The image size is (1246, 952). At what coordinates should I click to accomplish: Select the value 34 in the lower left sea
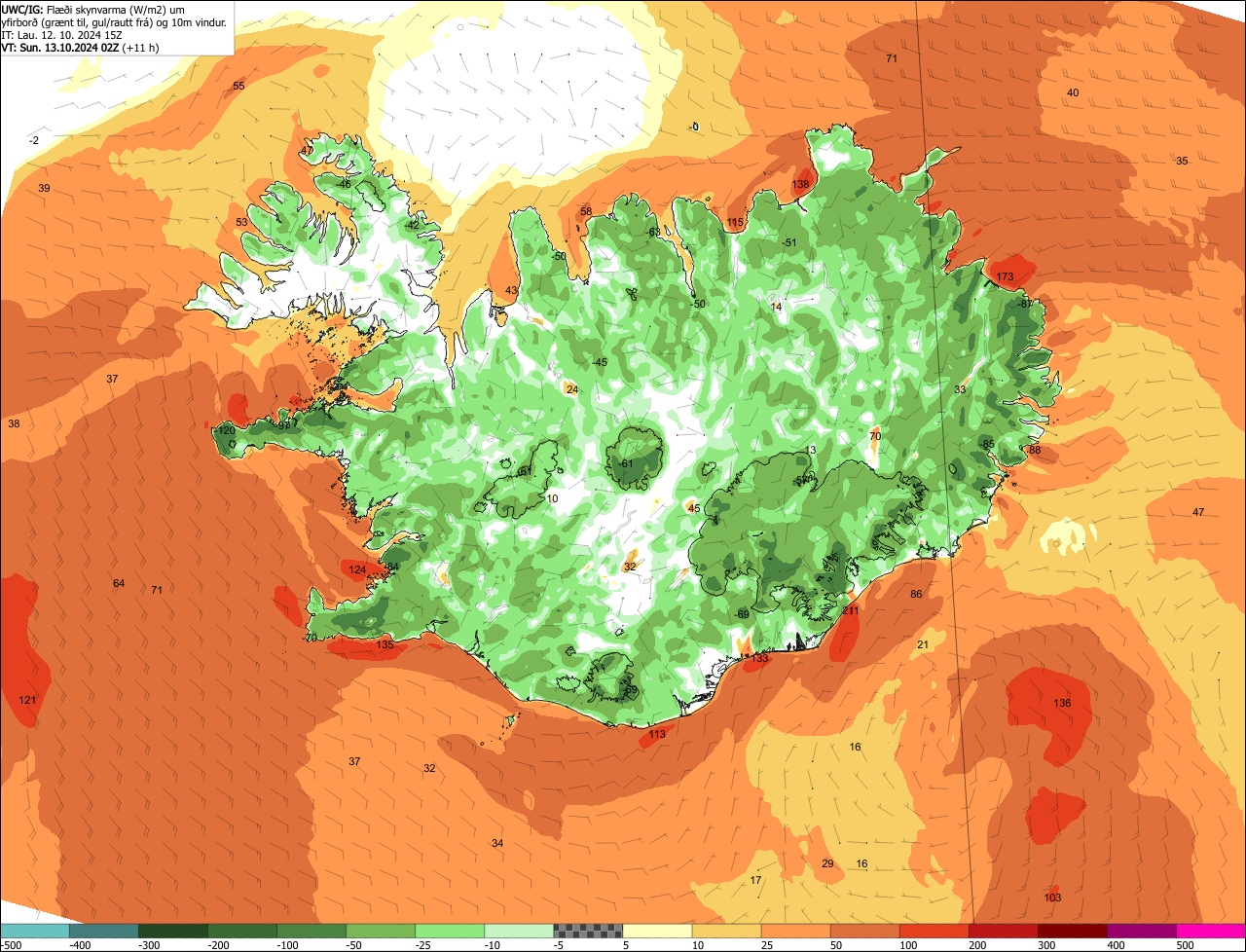pos(497,843)
